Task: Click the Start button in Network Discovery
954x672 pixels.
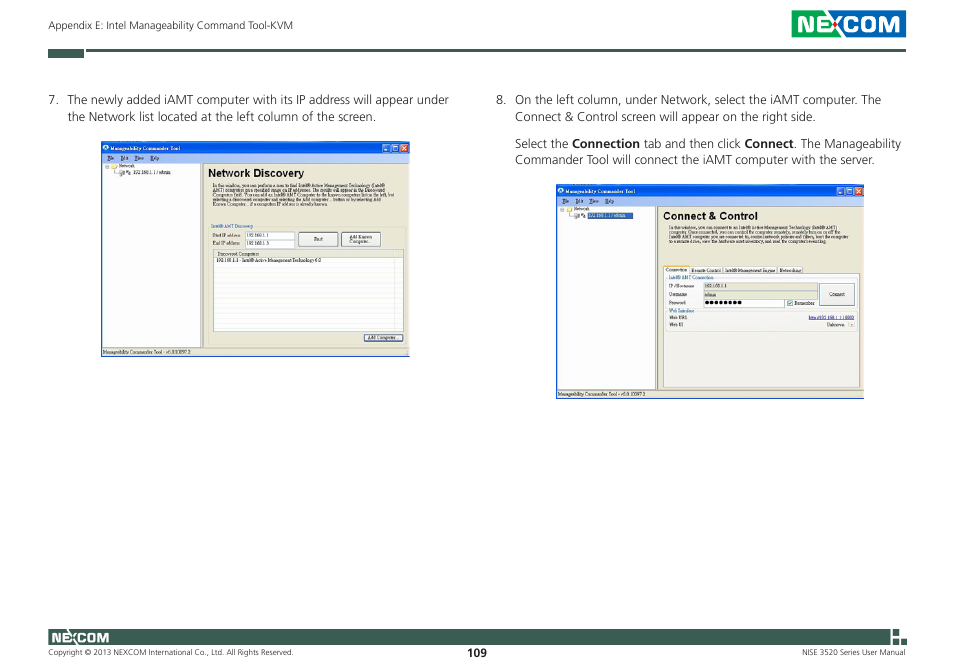Action: point(318,239)
